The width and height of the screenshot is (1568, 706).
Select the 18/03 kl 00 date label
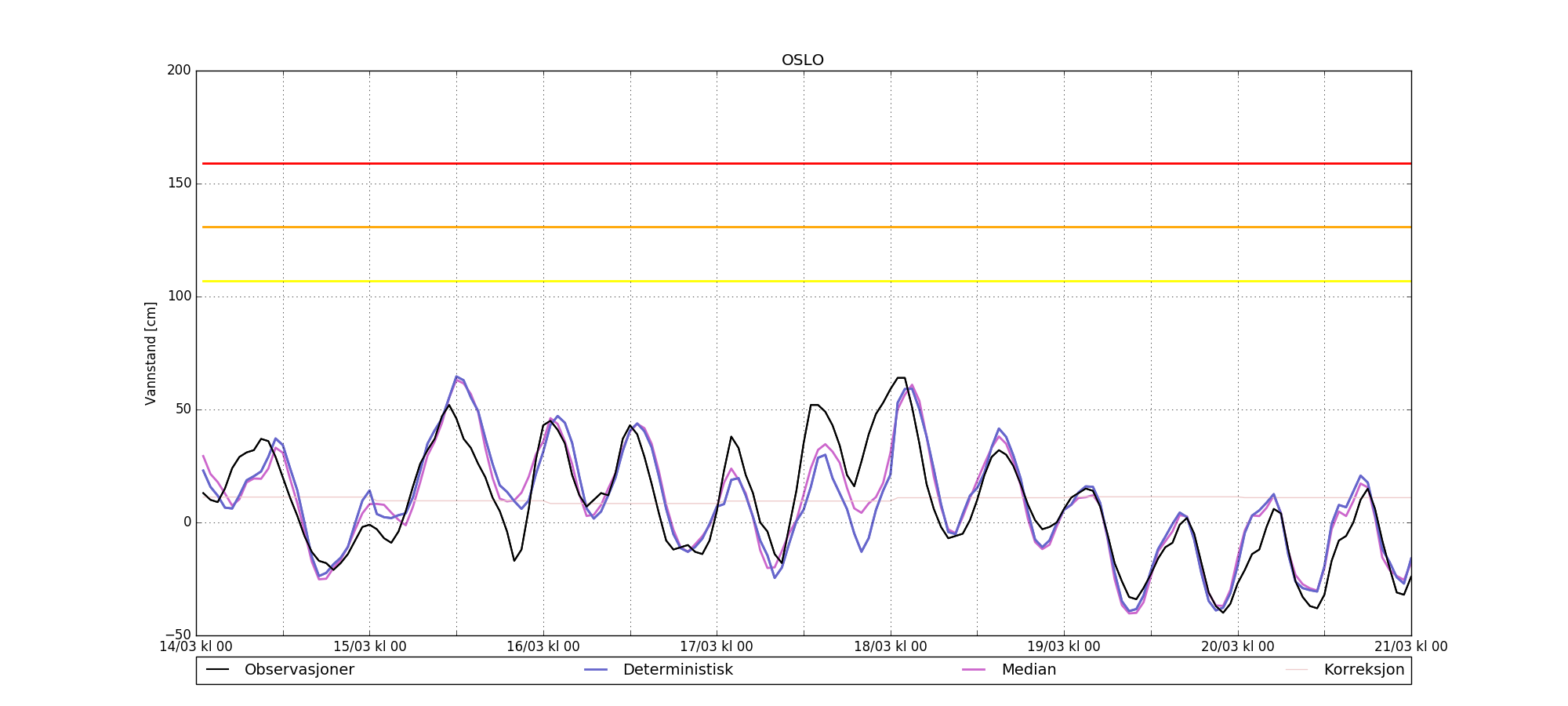point(890,647)
